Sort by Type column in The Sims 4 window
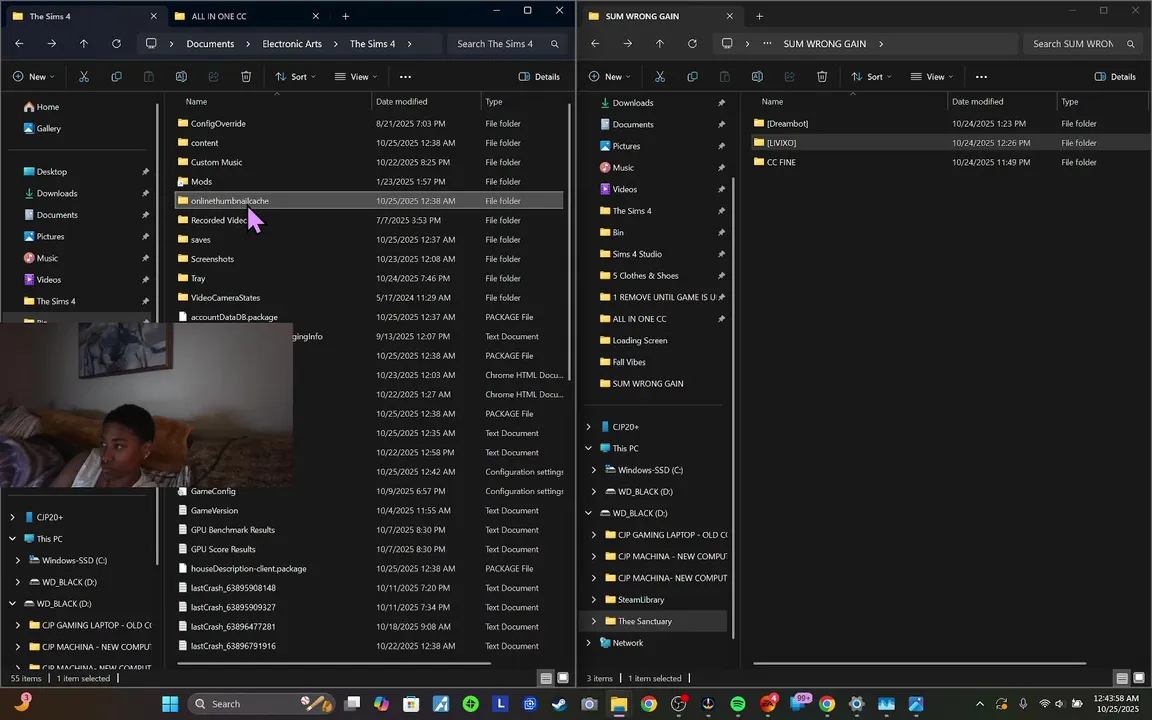 pos(523,101)
